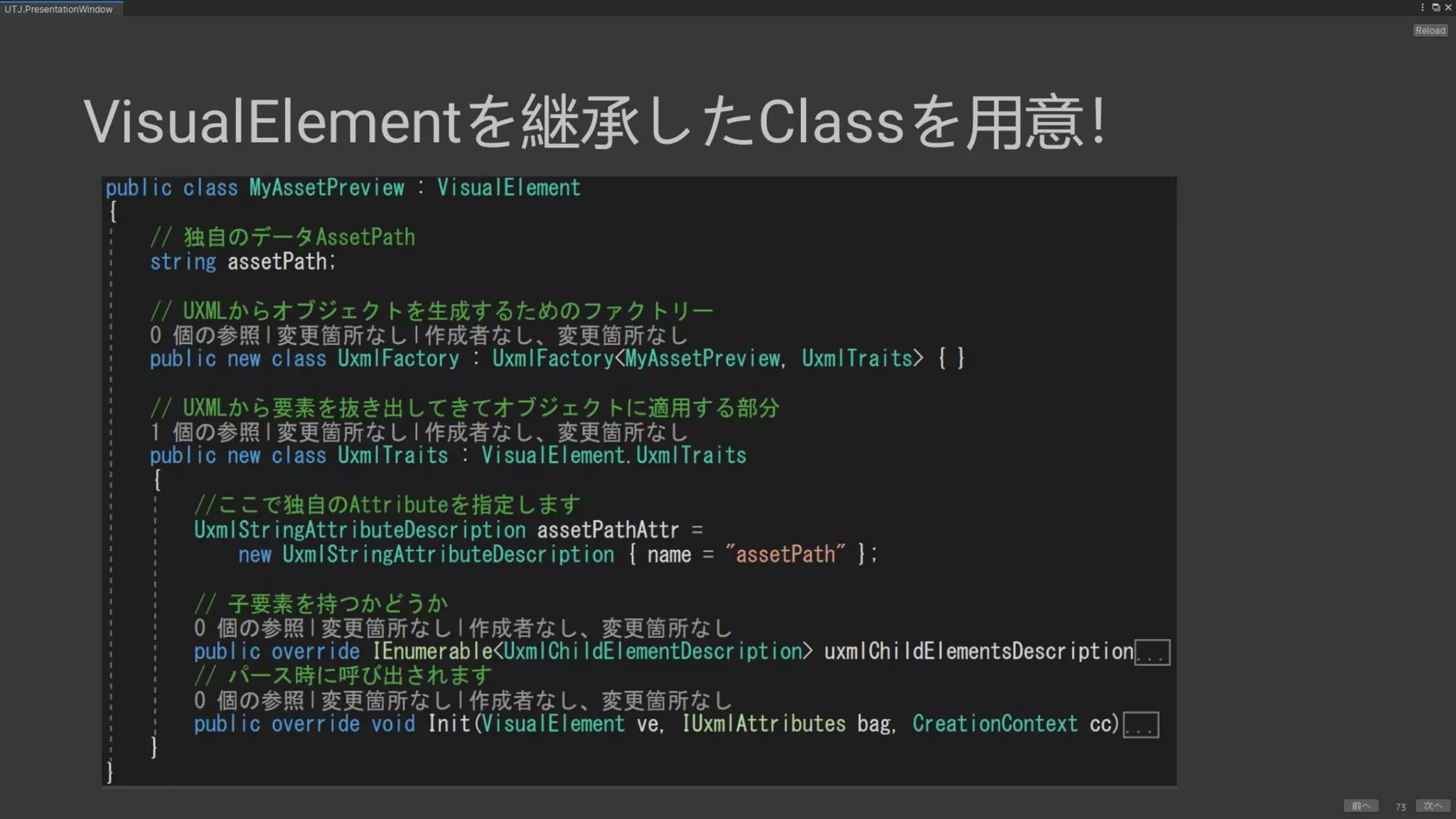
Task: Select the UTJ.PresentationWindow tab
Action: point(60,9)
